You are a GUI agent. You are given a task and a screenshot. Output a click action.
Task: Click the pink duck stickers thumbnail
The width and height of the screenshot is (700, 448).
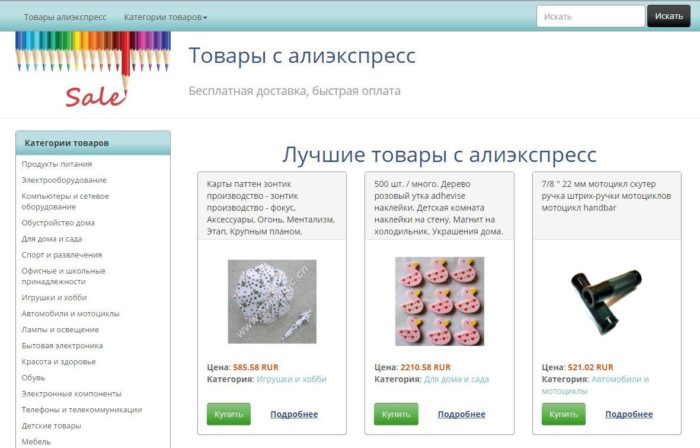(439, 301)
